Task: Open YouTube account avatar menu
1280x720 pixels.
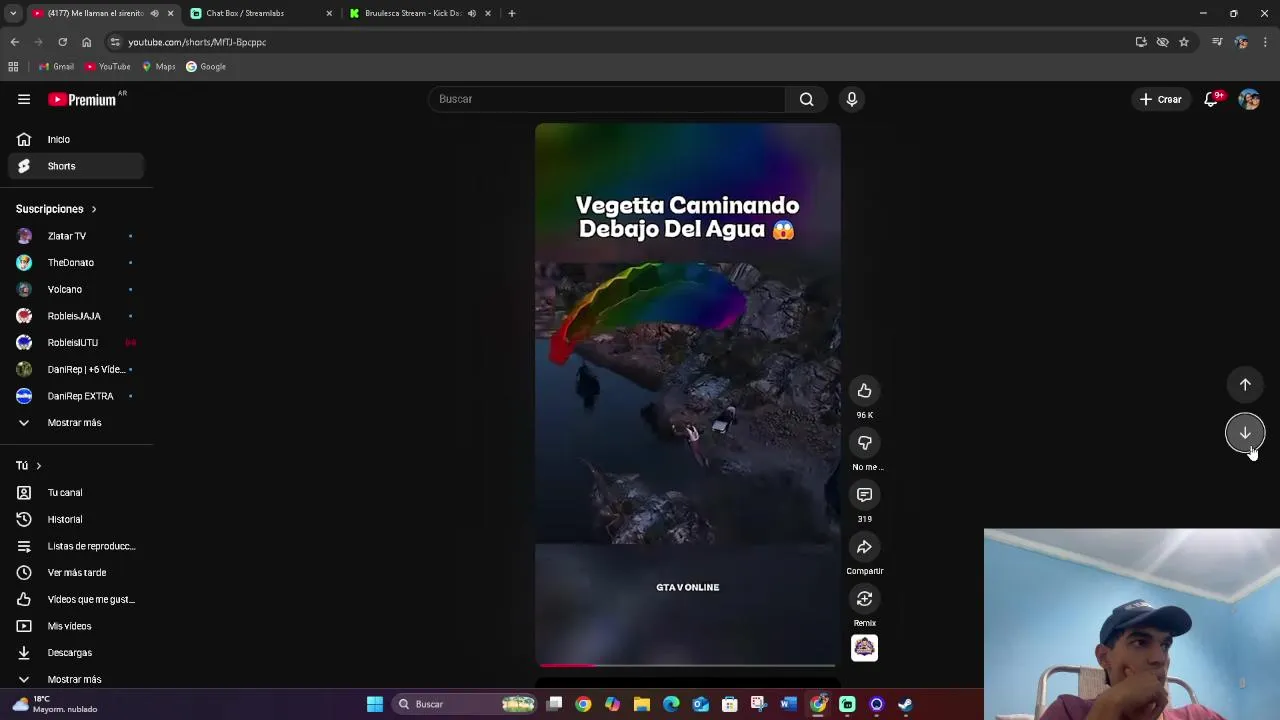Action: (1249, 99)
